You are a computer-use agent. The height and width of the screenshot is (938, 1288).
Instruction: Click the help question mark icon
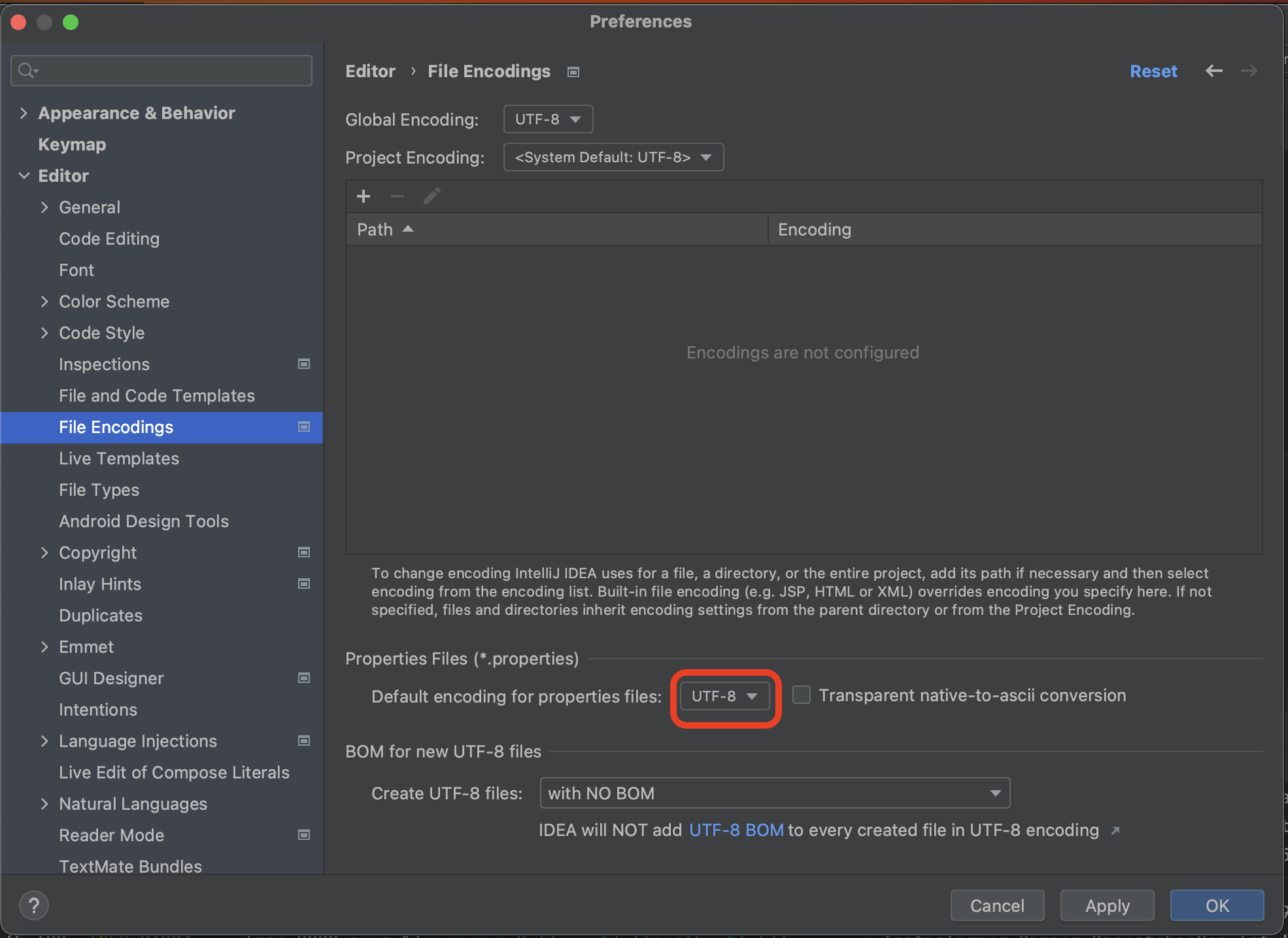tap(34, 905)
